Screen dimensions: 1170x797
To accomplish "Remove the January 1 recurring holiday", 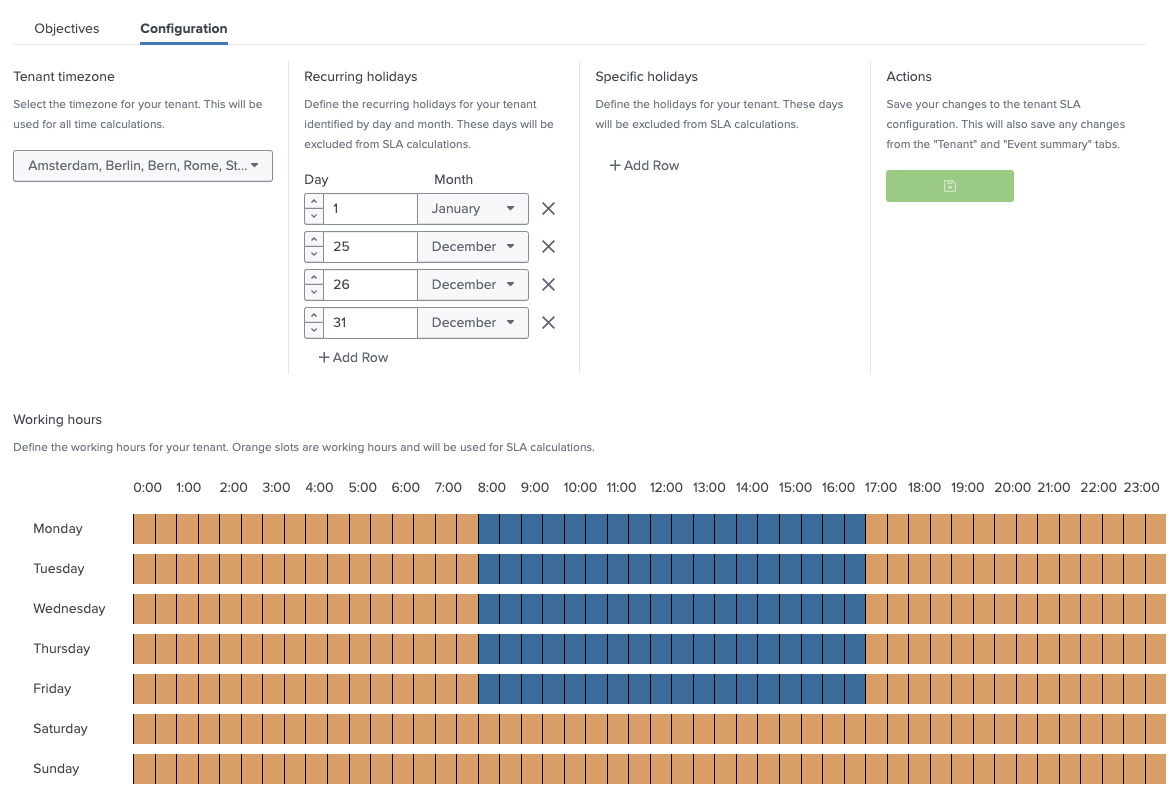I will coord(548,208).
